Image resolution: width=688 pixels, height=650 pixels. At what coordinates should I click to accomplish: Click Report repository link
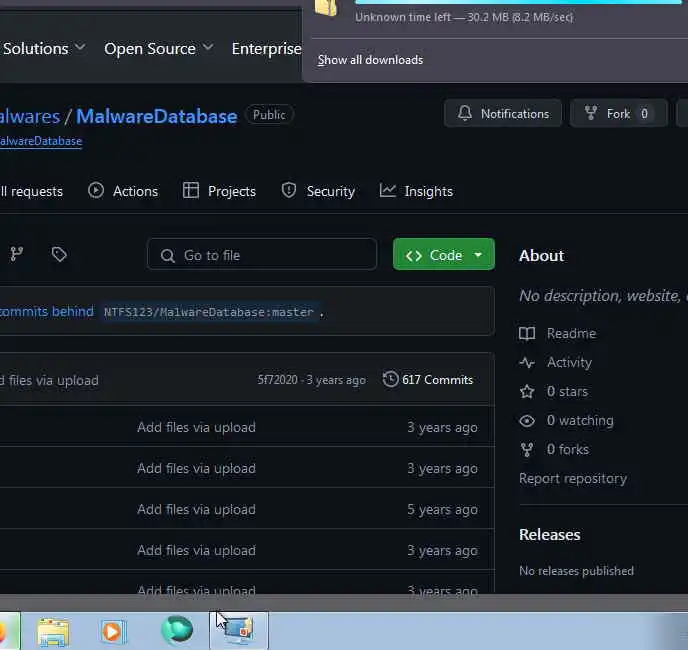[573, 478]
